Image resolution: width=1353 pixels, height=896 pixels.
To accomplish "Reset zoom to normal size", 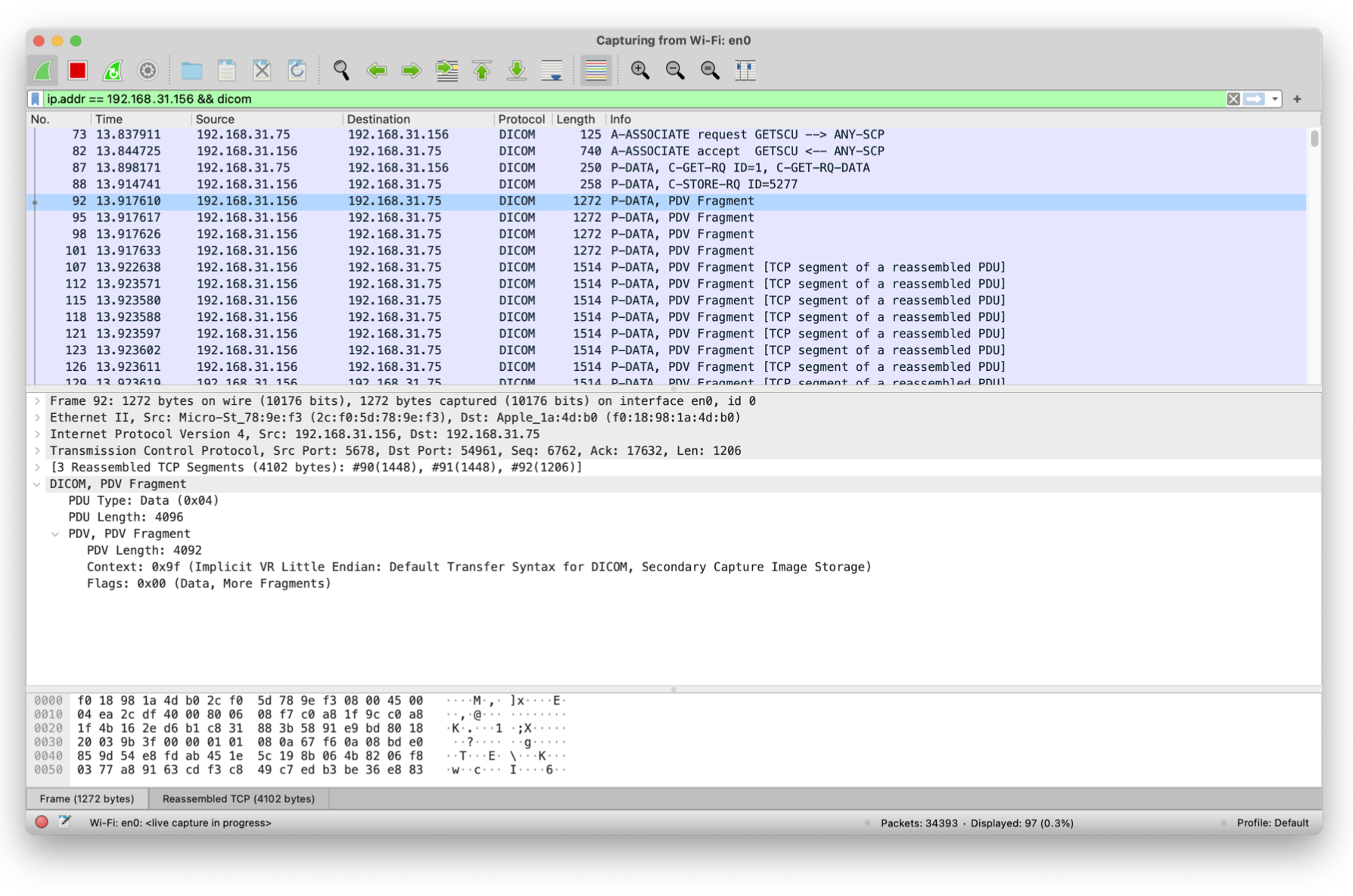I will [x=709, y=70].
